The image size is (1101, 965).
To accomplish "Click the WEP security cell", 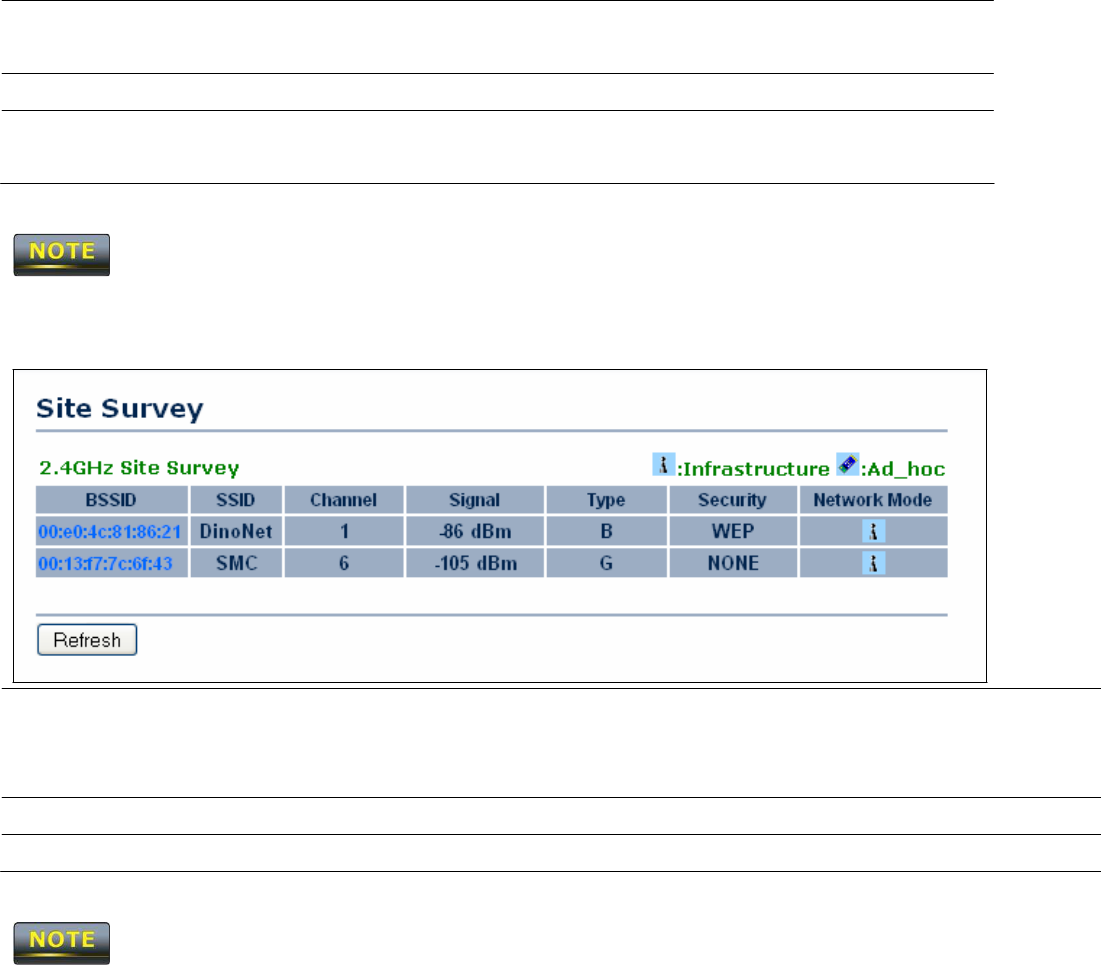I will pos(733,532).
